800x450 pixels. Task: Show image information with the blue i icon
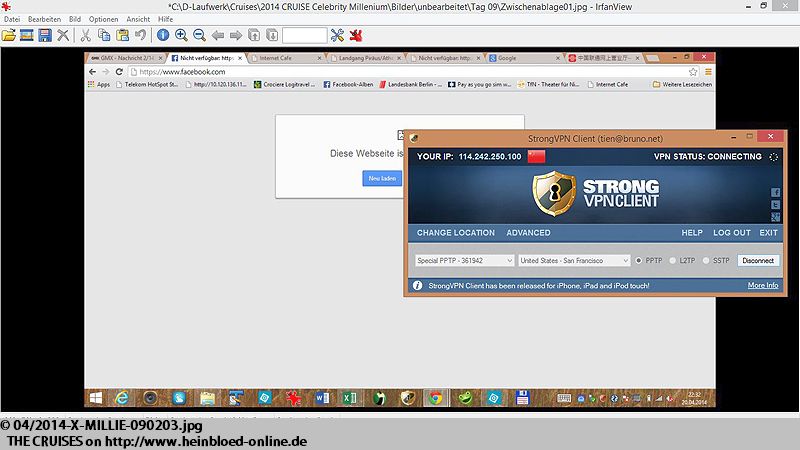coord(163,35)
